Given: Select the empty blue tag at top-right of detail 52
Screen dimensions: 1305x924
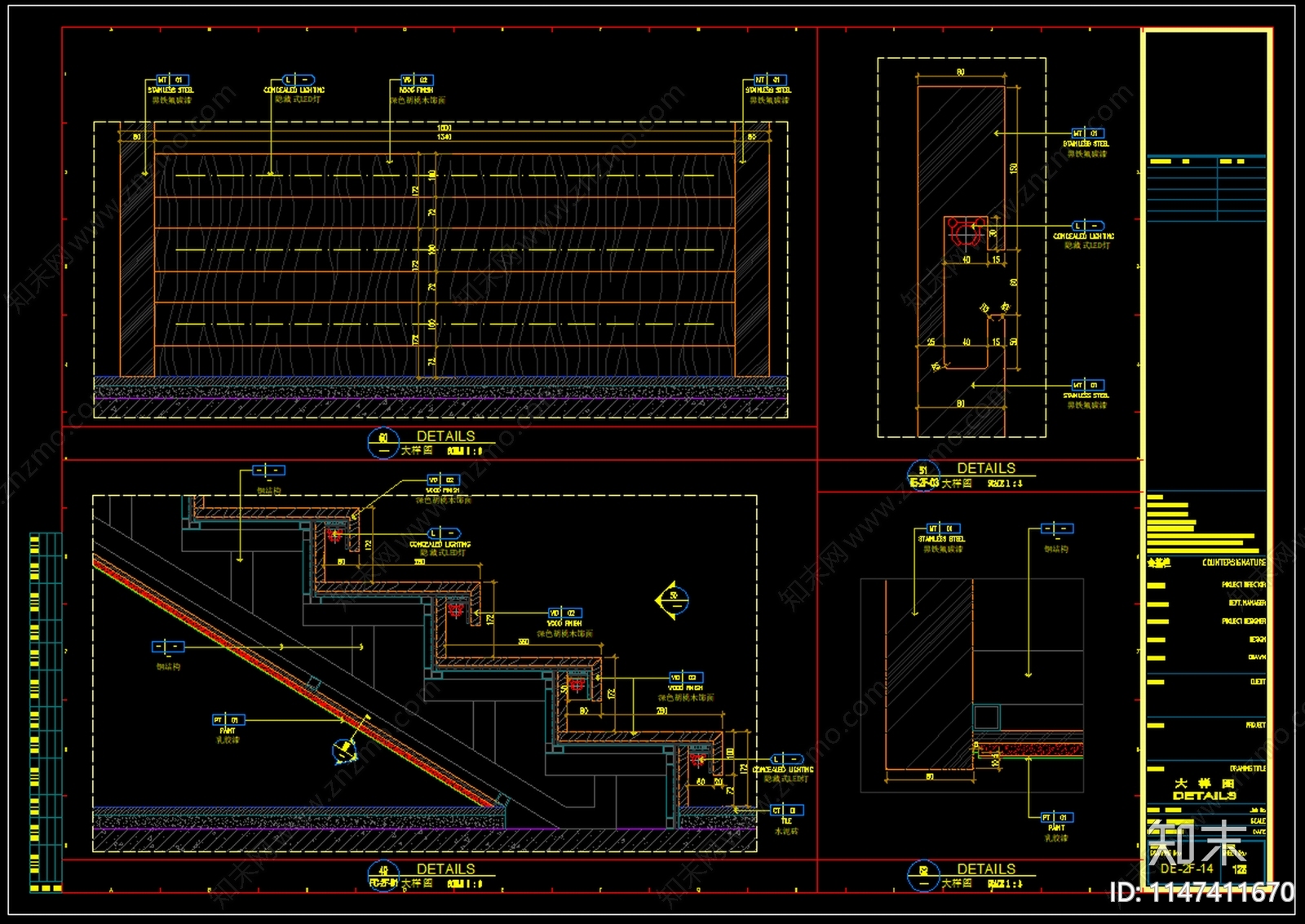Looking at the screenshot, I should (x=1057, y=528).
